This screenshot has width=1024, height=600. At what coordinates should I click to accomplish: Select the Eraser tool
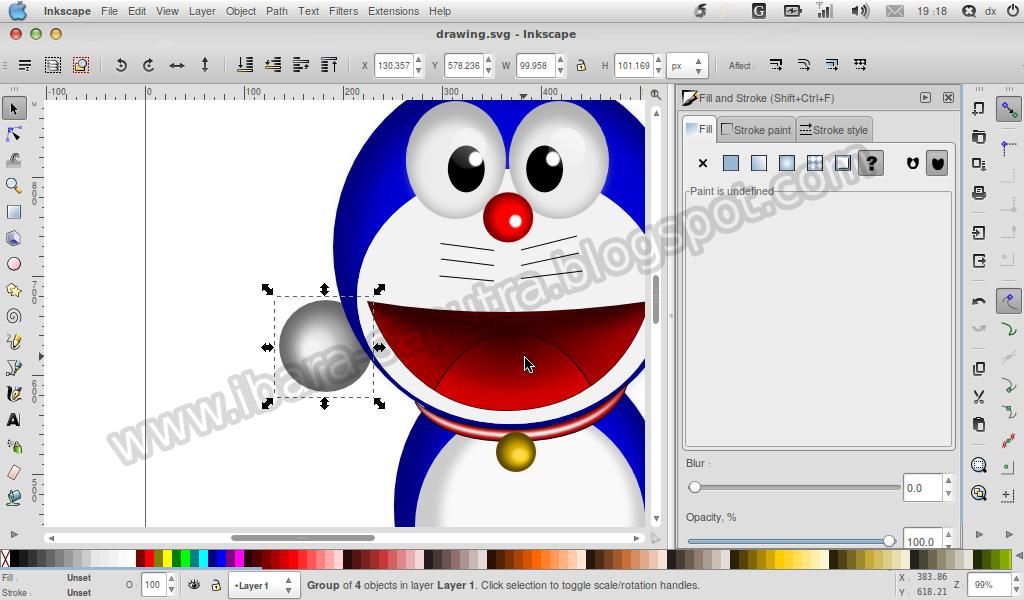[14, 471]
